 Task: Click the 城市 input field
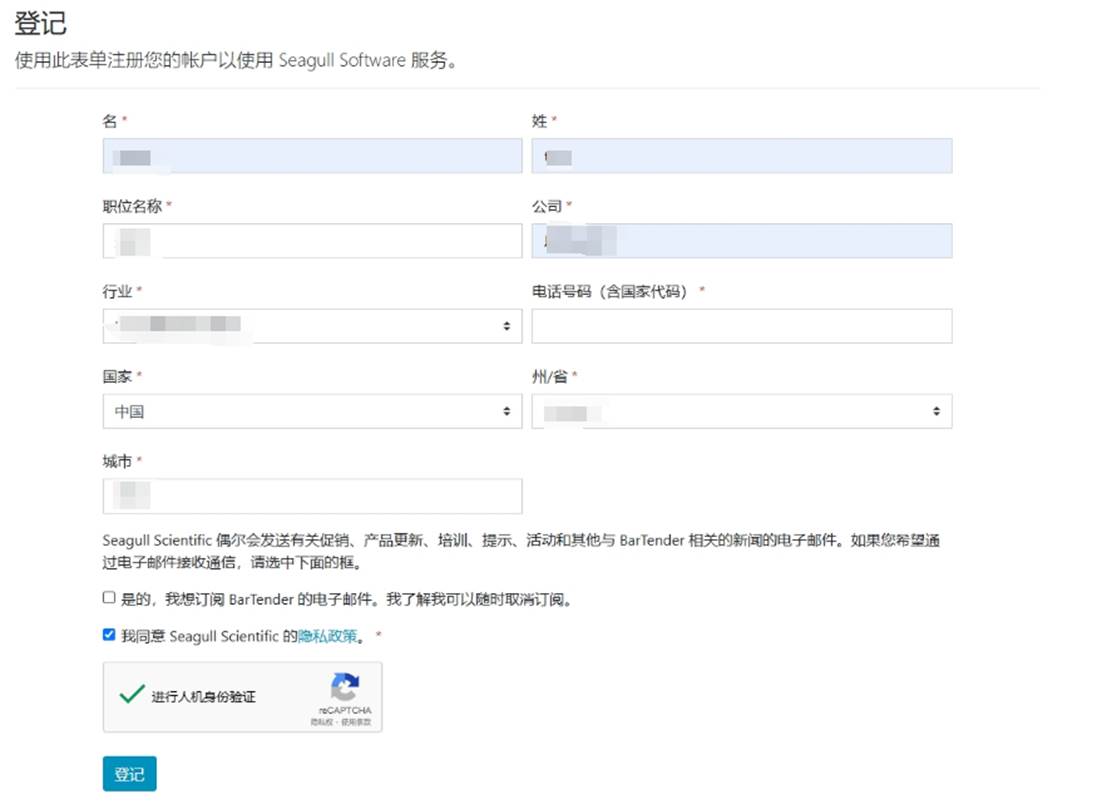point(312,496)
